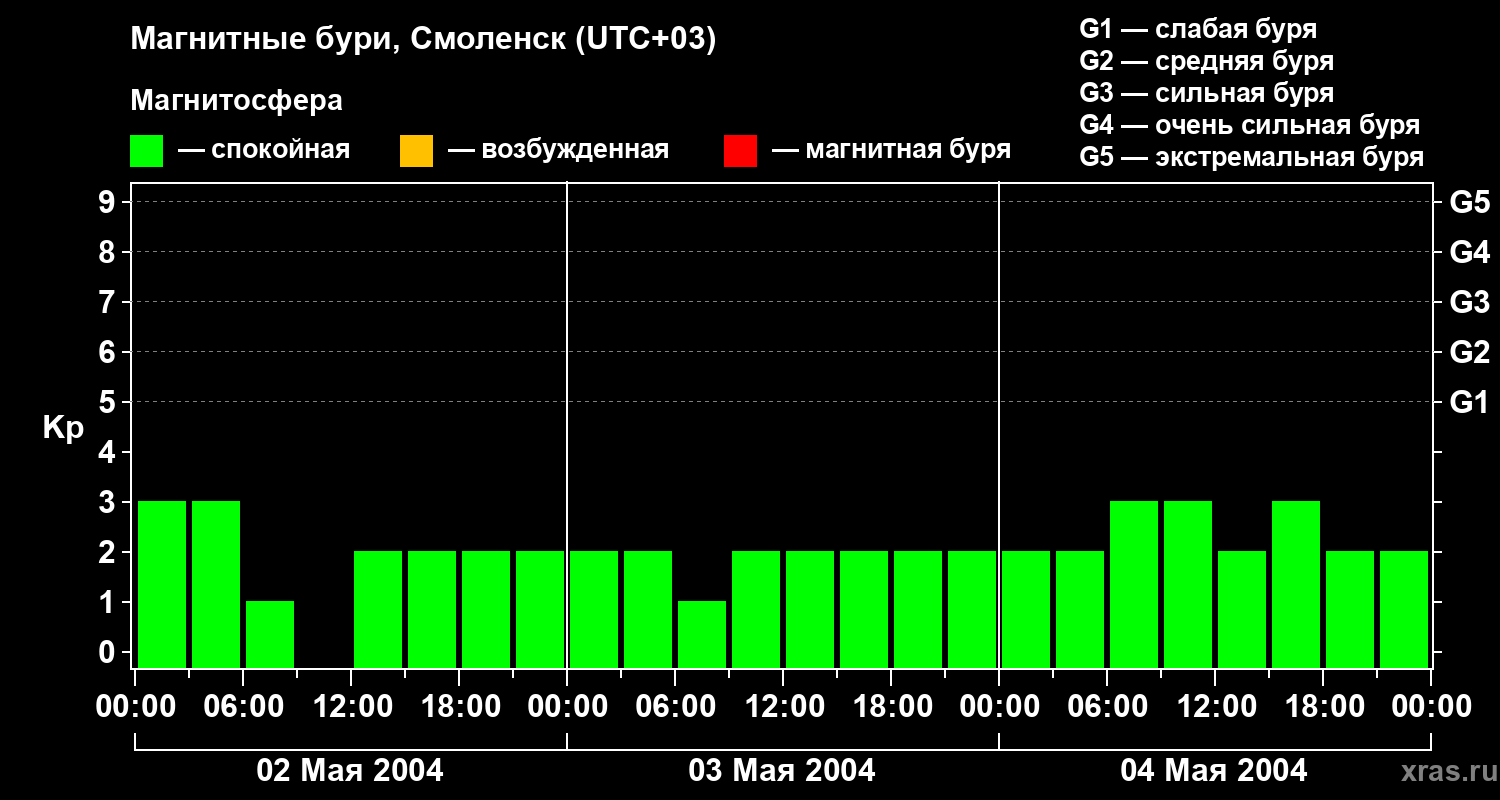This screenshot has width=1500, height=800.
Task: Click the '— спокойная' legend label
Action: [264, 150]
